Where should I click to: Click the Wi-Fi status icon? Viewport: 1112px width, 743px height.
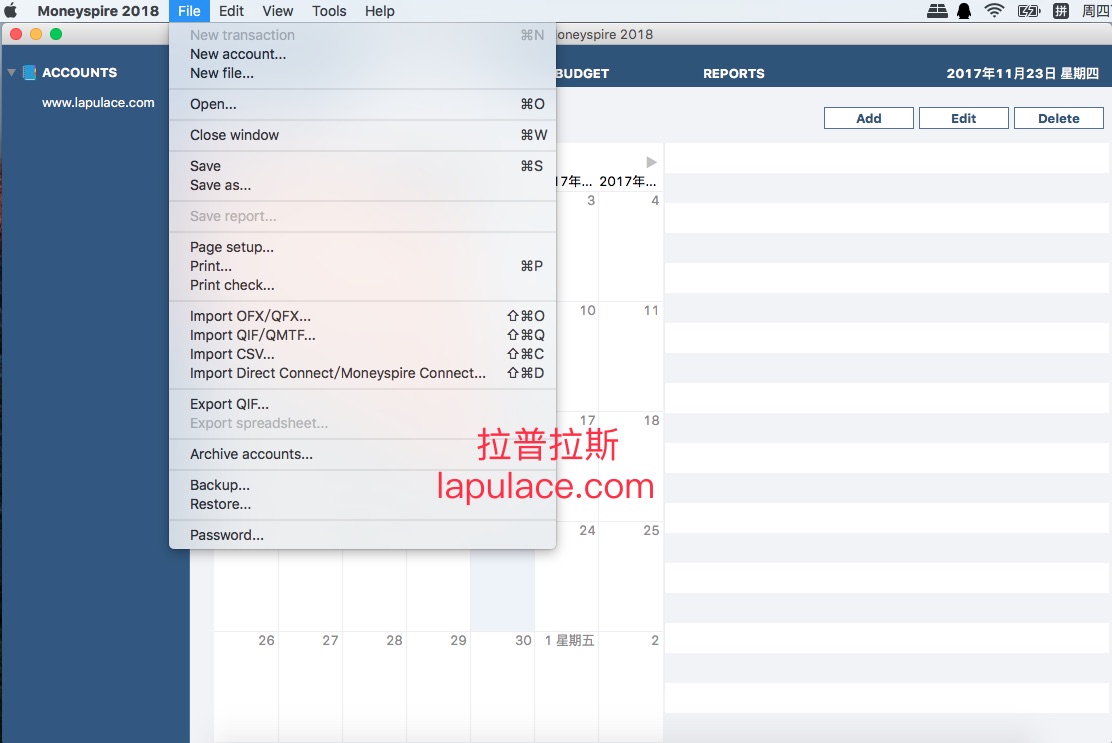pos(994,11)
